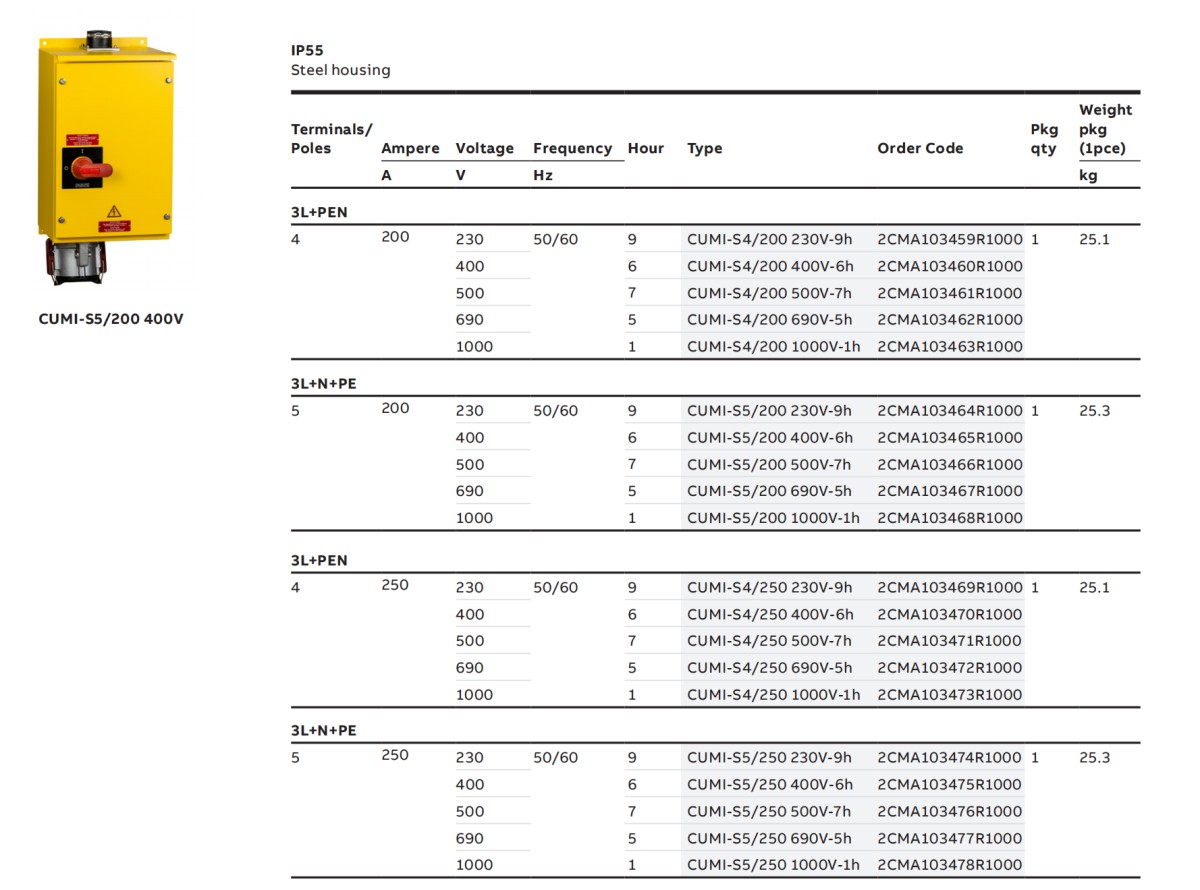Screen dimensions: 1200x890
Task: Click the Voltage column header
Action: pyautogui.click(x=485, y=148)
